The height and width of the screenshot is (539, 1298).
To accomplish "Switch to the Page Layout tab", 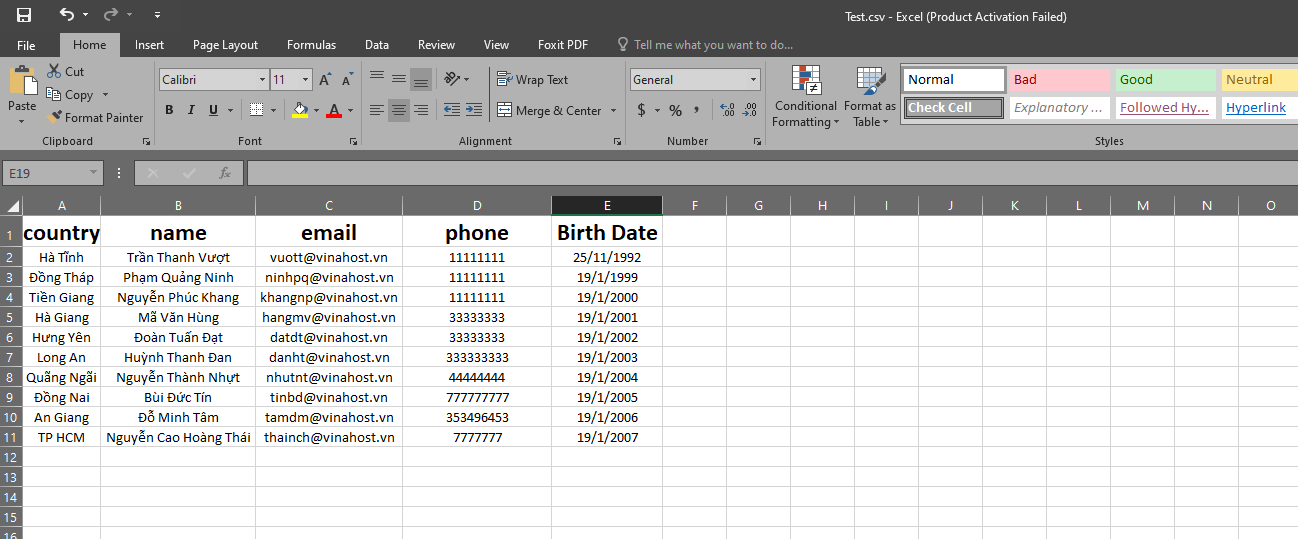I will pos(225,45).
